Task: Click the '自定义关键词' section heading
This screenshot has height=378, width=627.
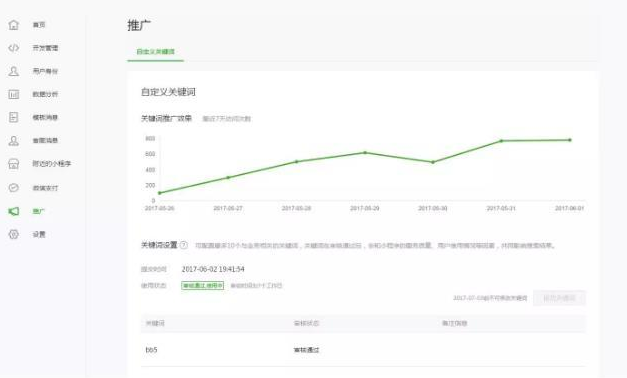Action: 168,92
